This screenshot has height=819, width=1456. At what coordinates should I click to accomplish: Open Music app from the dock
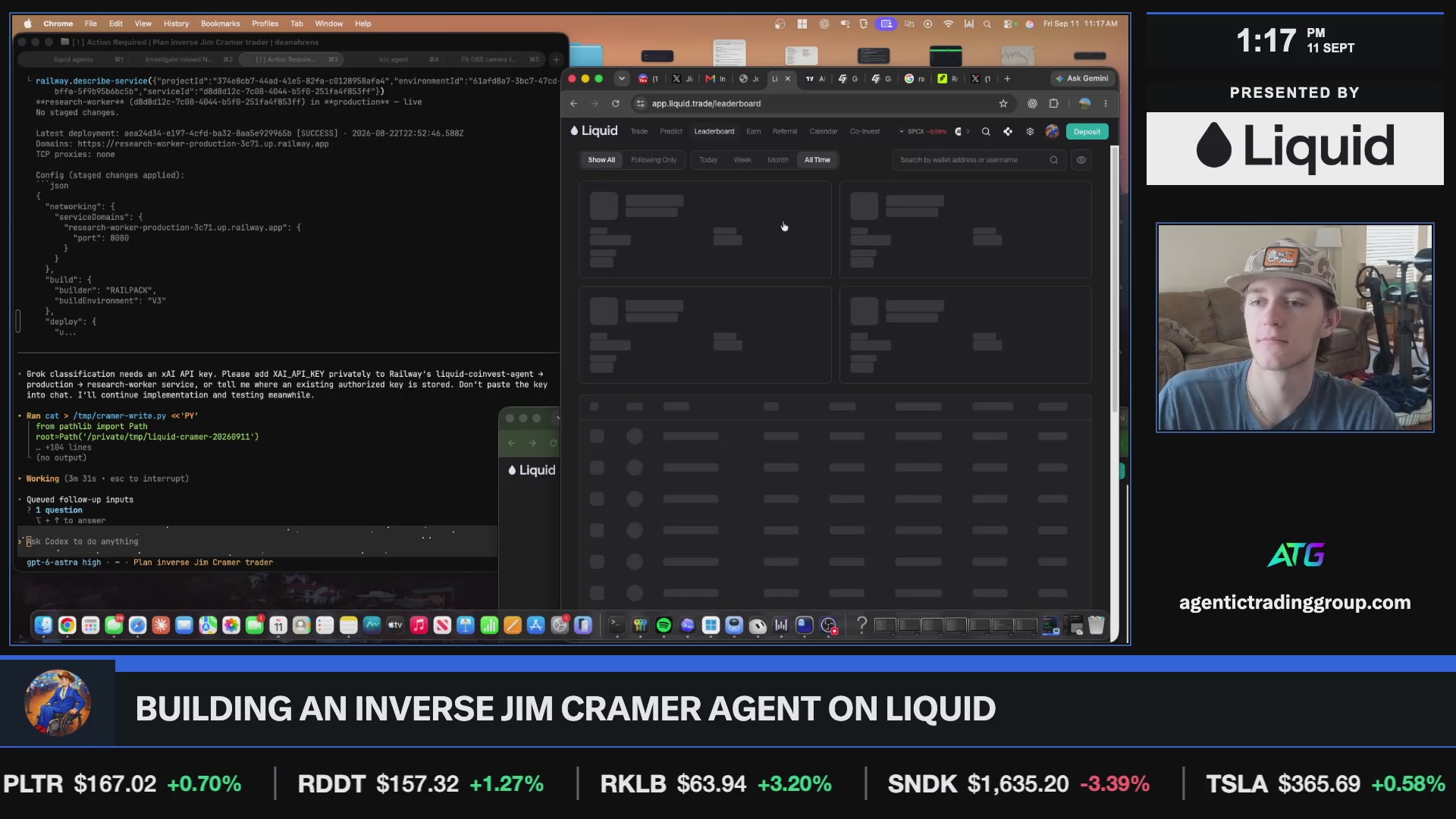pos(419,625)
